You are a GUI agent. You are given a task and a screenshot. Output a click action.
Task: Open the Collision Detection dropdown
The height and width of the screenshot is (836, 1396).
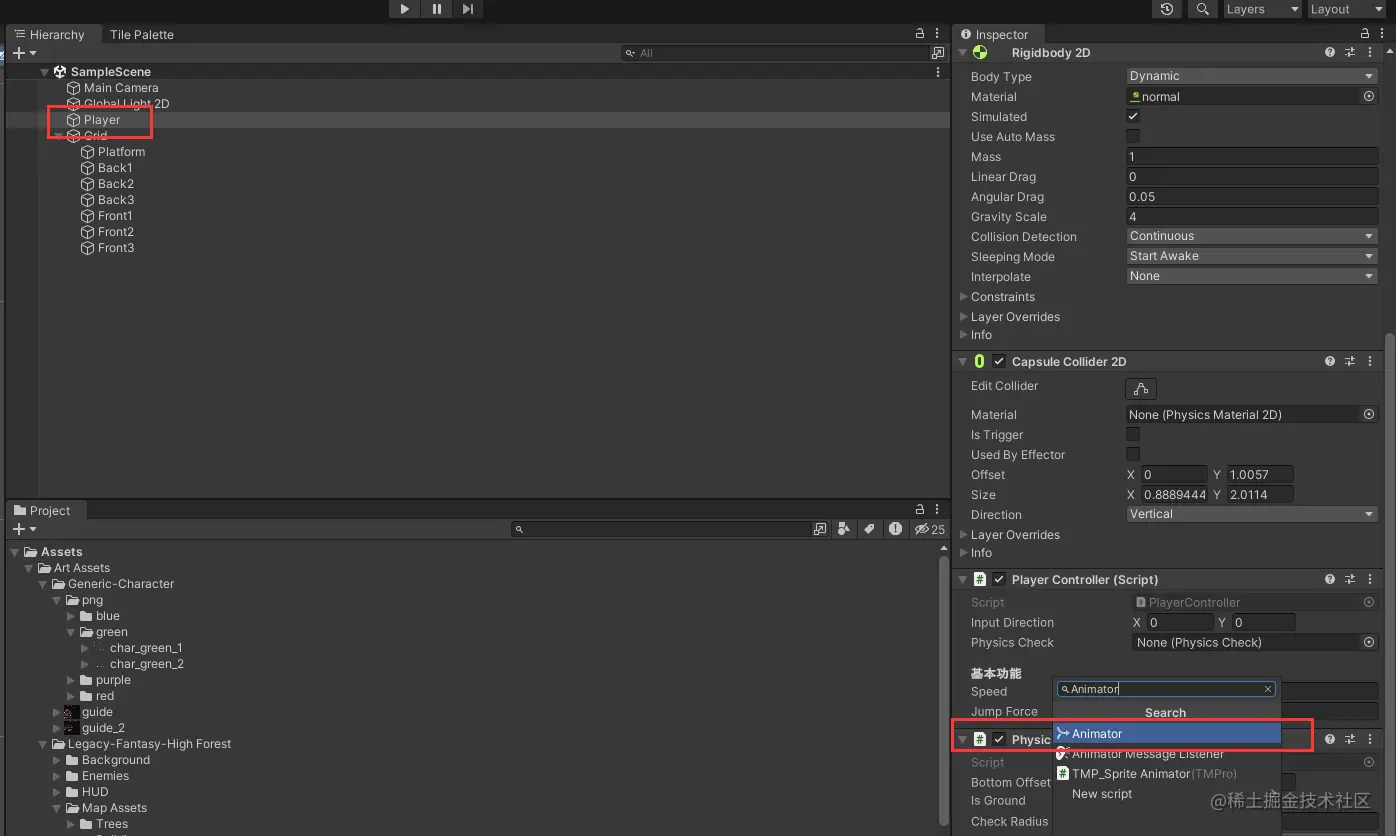click(1252, 236)
